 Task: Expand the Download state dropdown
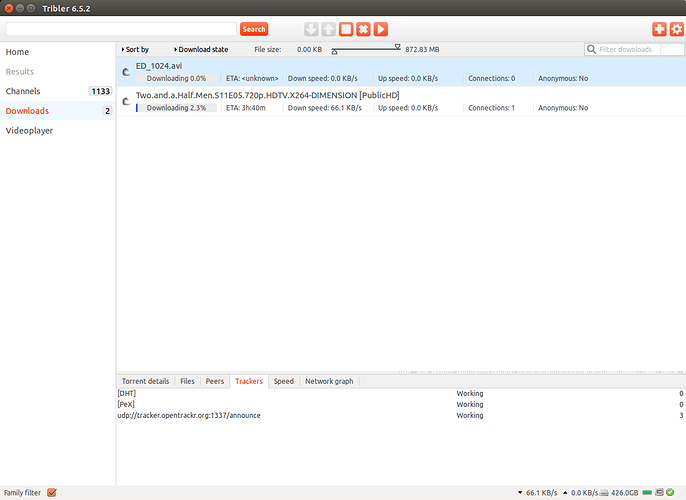(201, 49)
